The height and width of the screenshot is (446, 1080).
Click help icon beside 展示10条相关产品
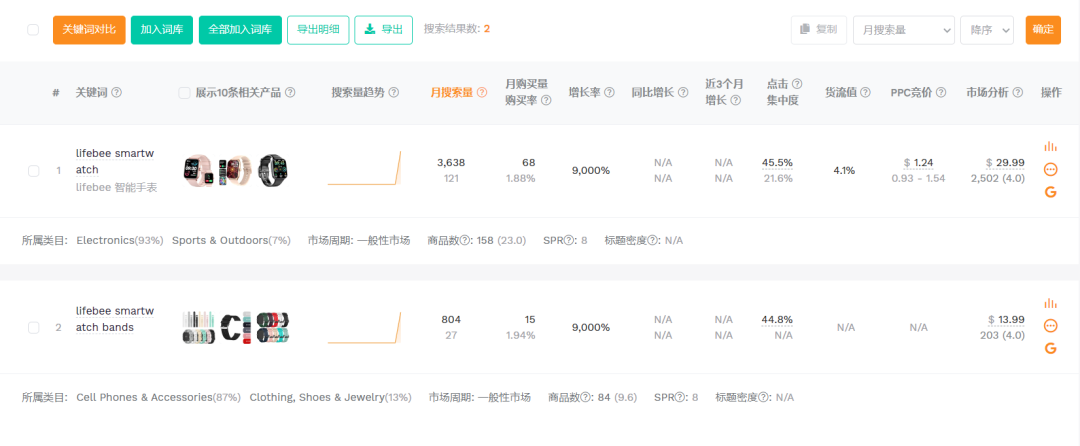290,92
